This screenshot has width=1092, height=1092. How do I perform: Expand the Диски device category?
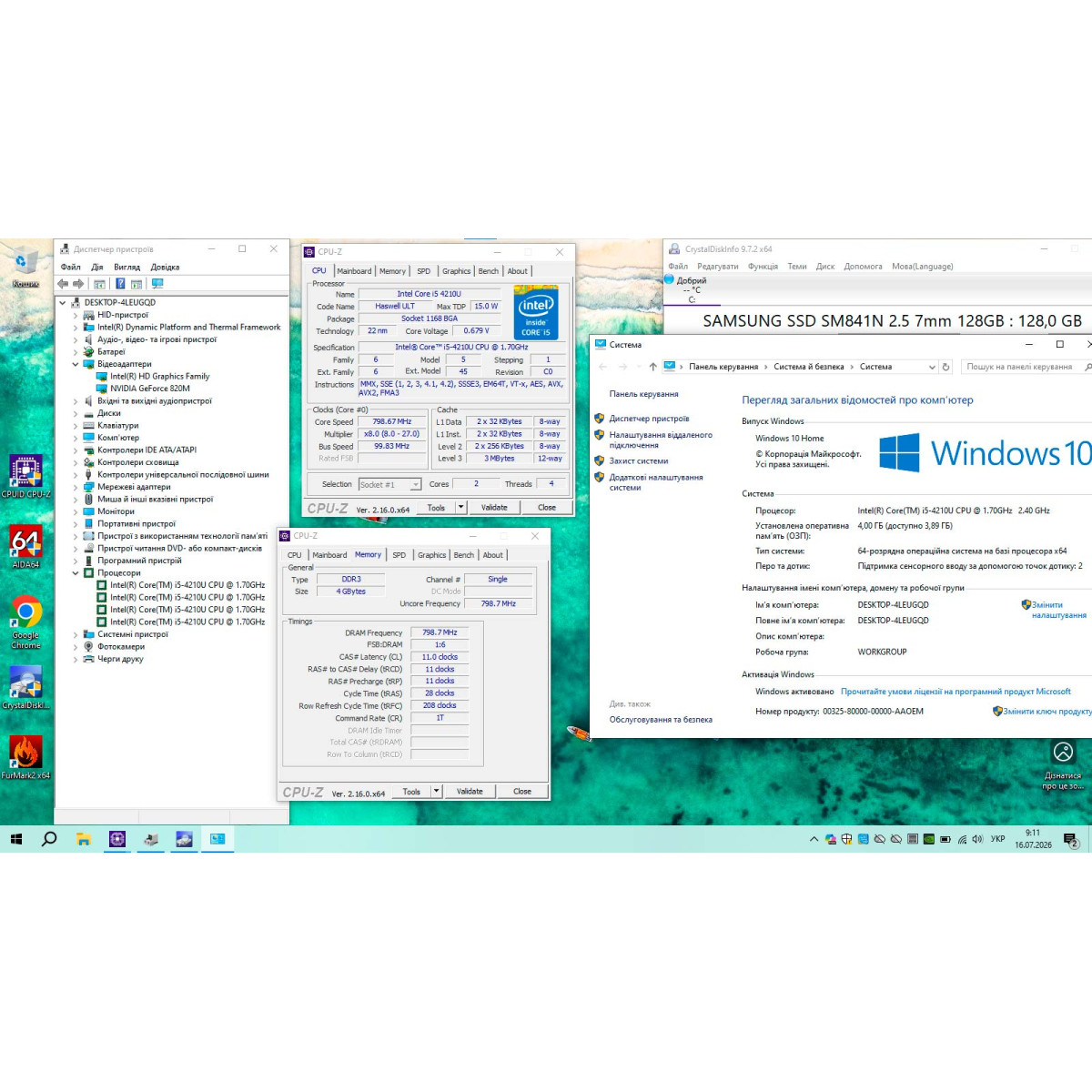point(76,413)
